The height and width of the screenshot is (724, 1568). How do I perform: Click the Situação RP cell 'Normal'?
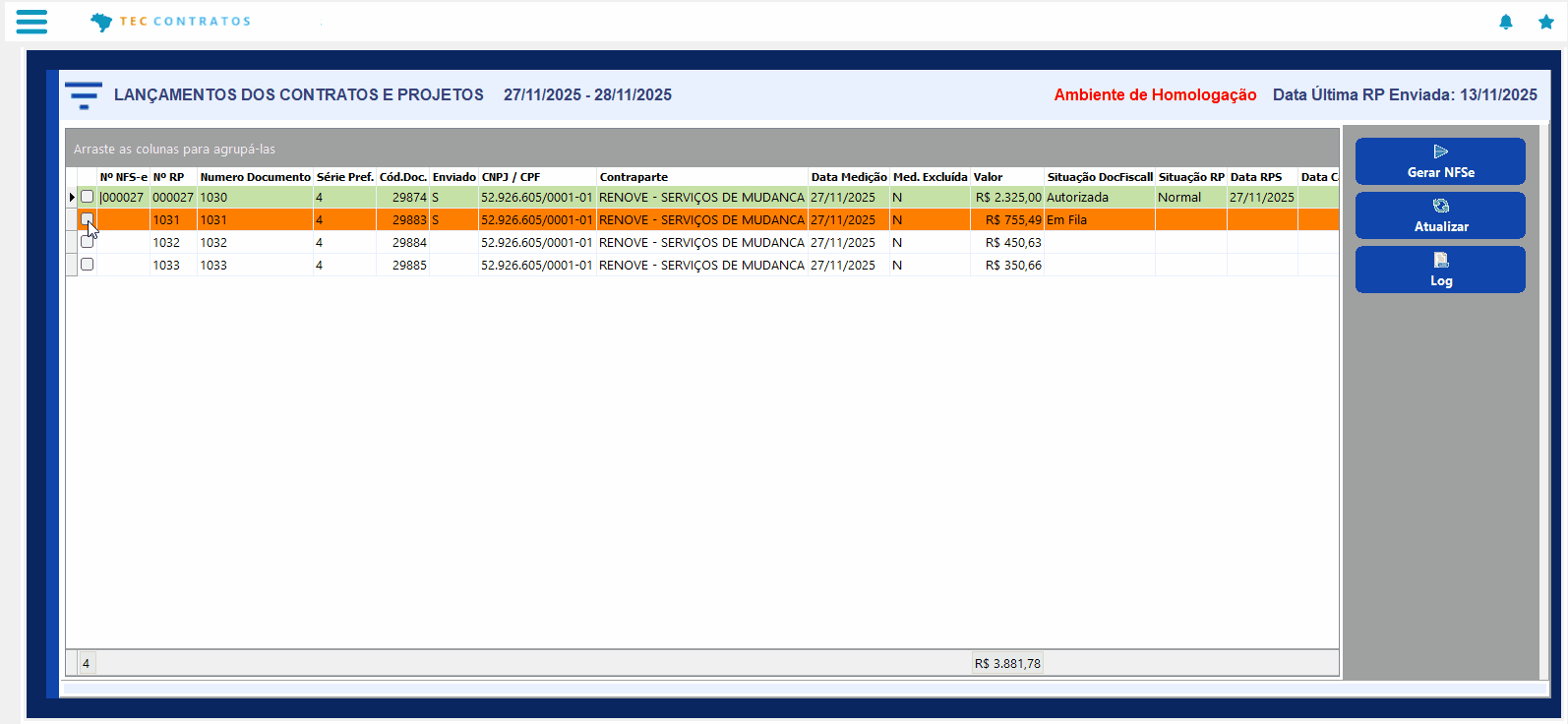coord(1191,197)
